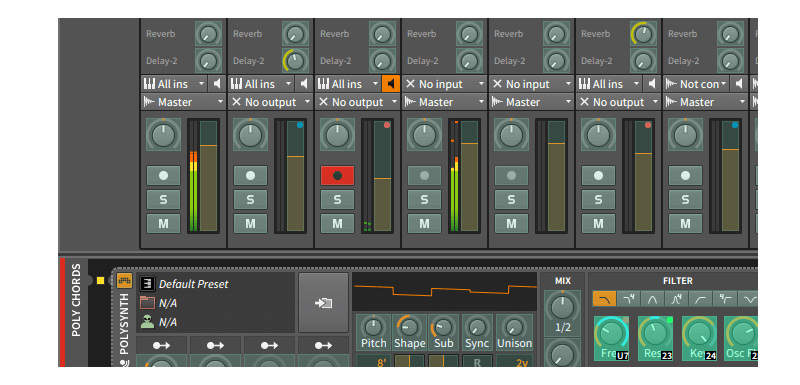This screenshot has height=385, width=800.
Task: Select the orange low-pass filter shape icon
Action: point(604,299)
